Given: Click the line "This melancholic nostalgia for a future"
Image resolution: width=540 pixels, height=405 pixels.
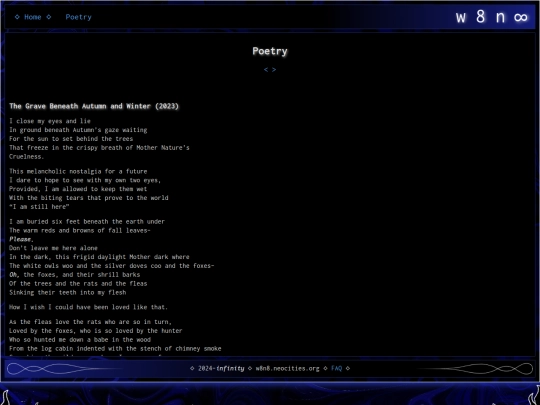Looking at the screenshot, I should coord(78,172).
